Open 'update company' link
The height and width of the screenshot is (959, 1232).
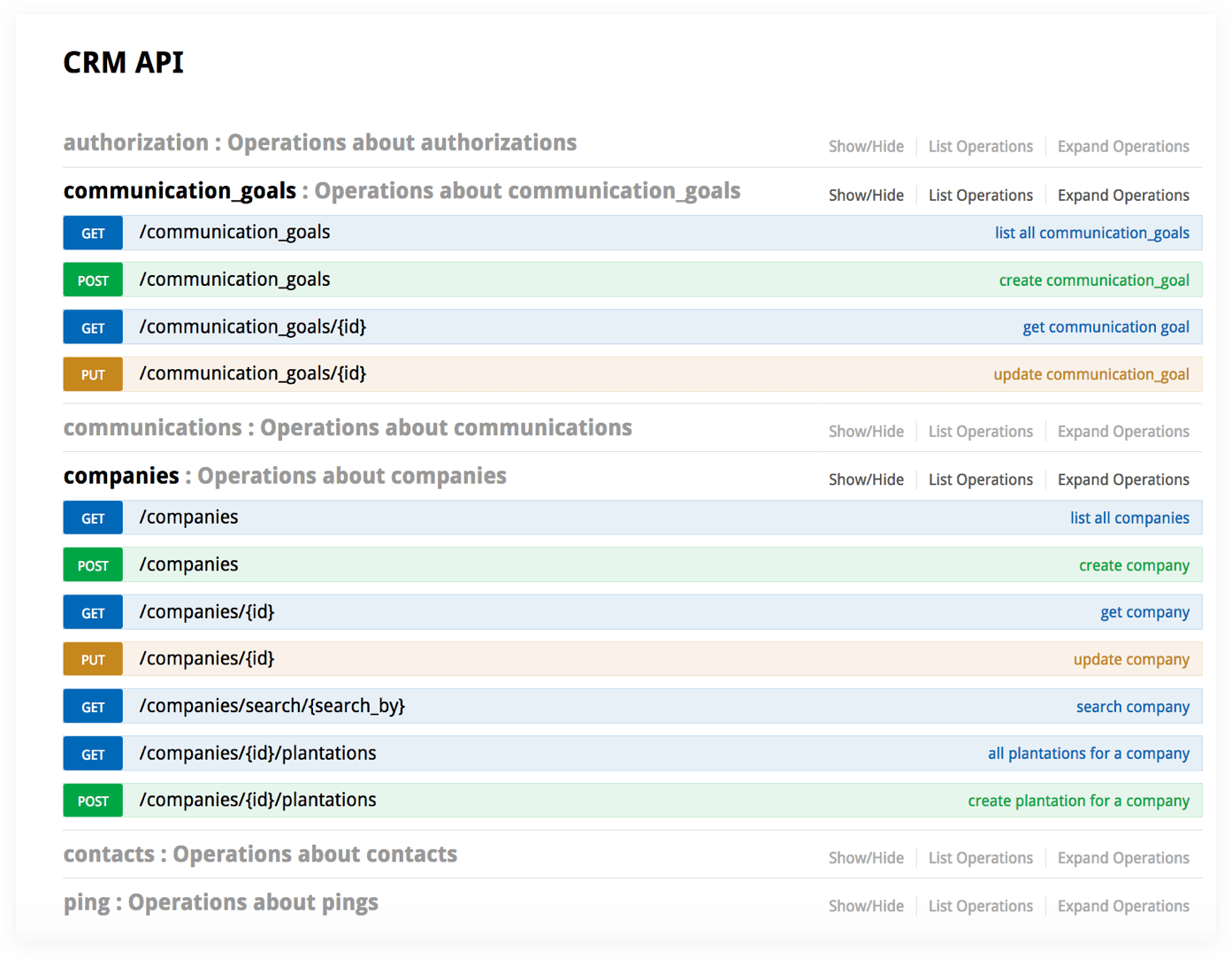[1131, 660]
